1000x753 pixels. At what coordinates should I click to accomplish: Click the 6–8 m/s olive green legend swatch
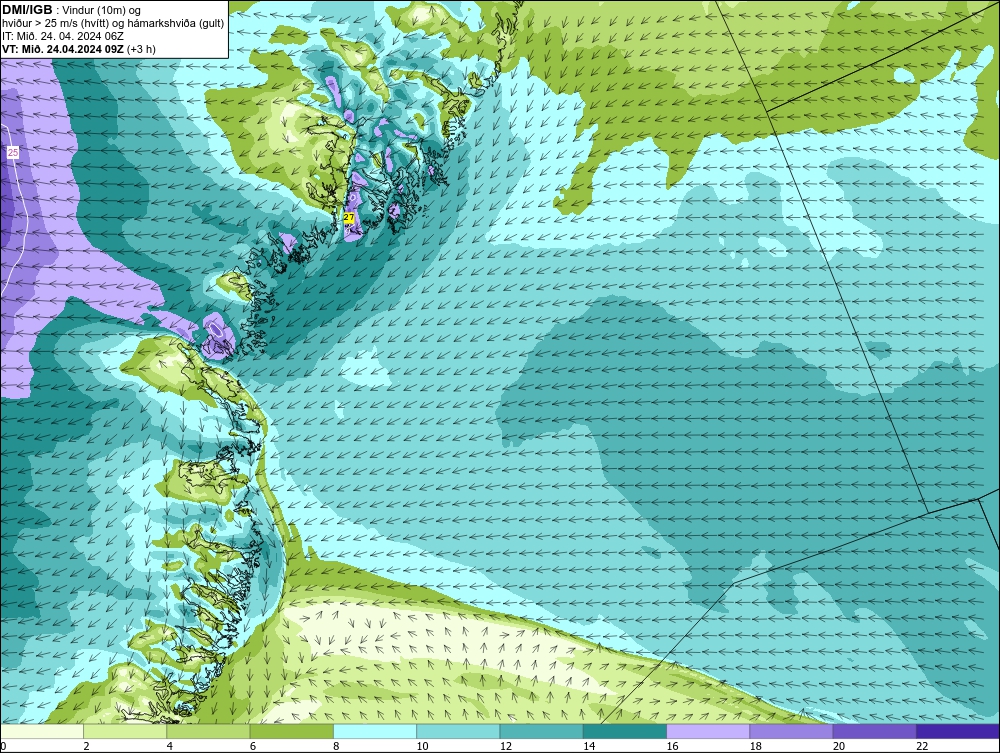pos(291,731)
